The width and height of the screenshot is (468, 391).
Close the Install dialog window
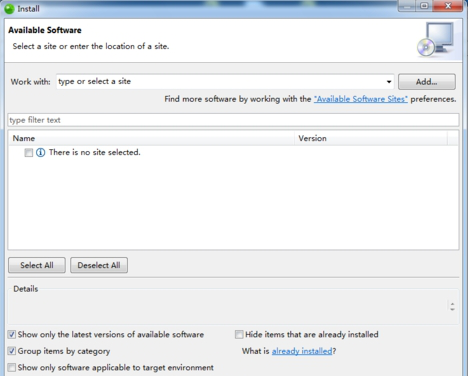448,6
